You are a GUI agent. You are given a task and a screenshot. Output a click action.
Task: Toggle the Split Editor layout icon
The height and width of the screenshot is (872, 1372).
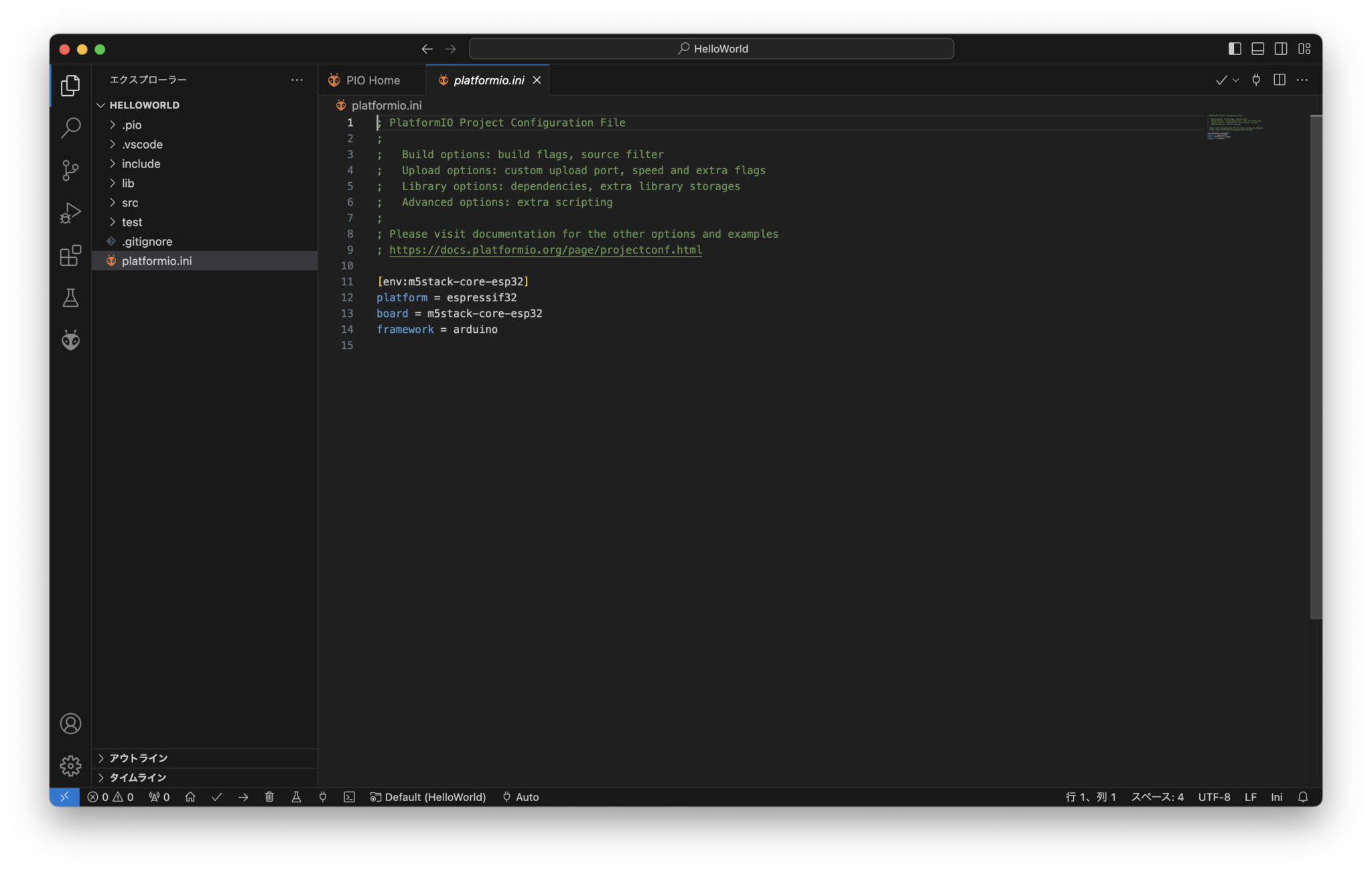coord(1280,80)
